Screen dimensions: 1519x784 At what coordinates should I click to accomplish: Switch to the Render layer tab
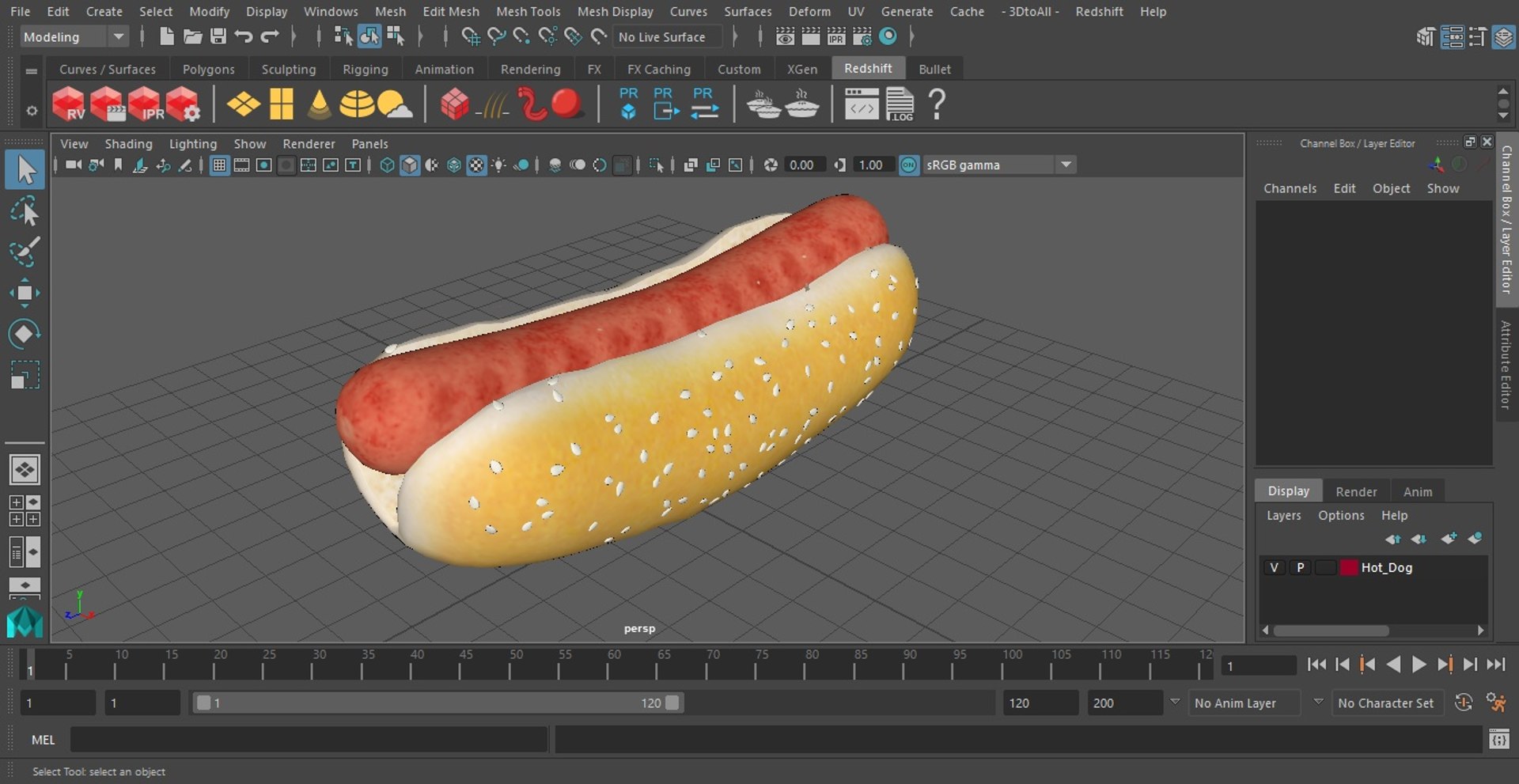tap(1356, 491)
